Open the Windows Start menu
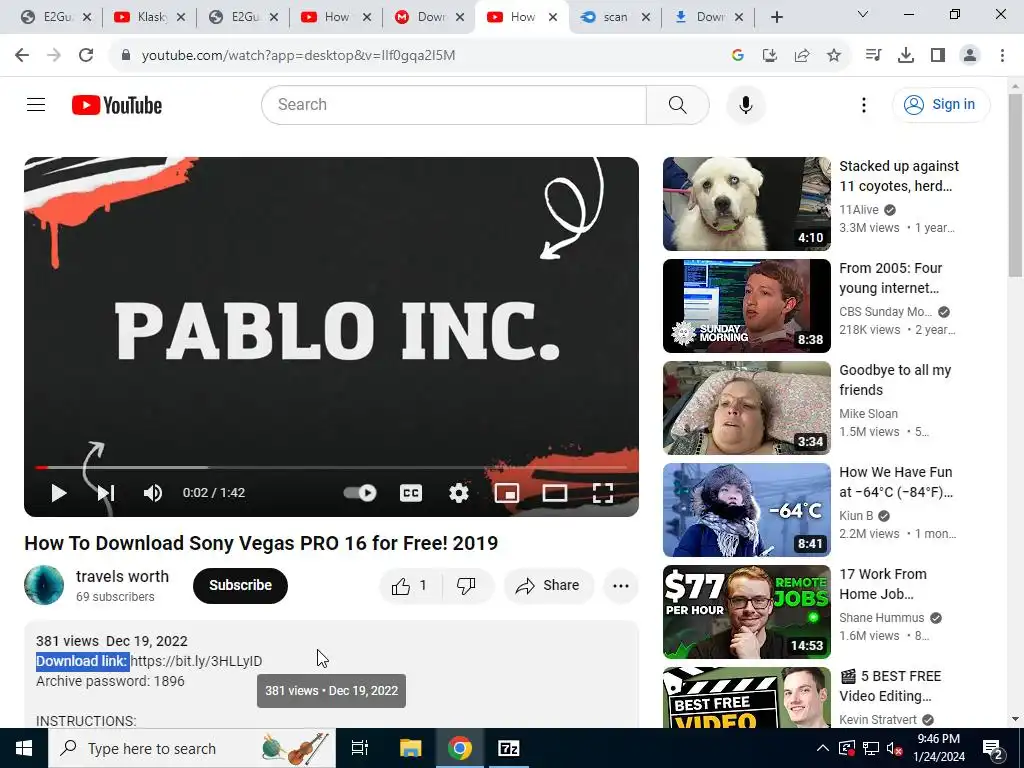 [x=24, y=748]
